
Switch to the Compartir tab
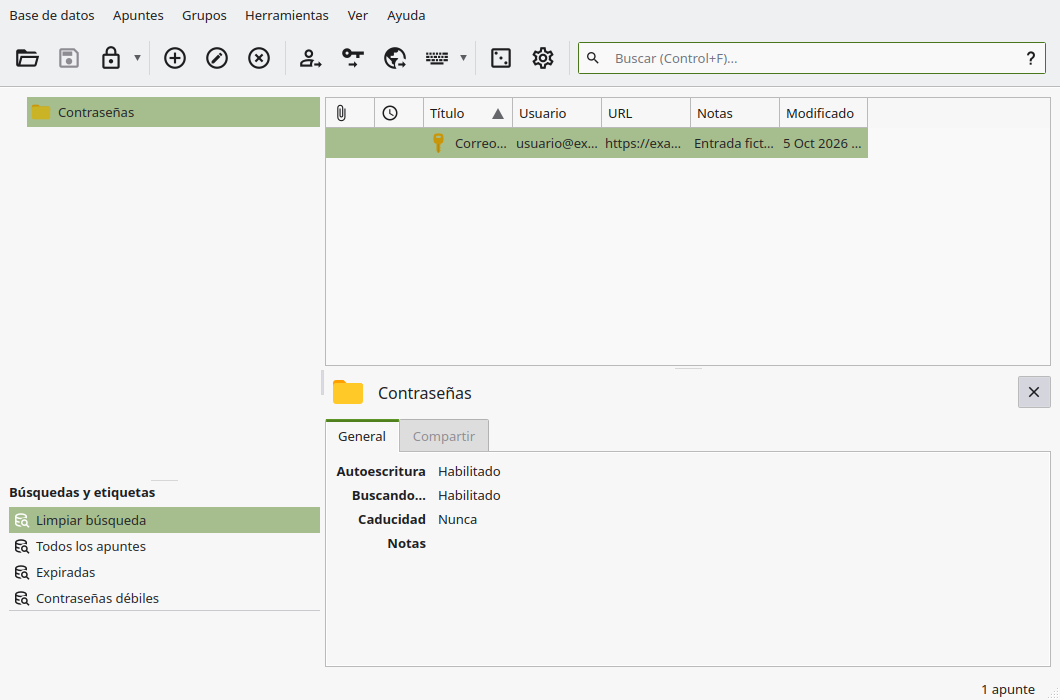[444, 436]
